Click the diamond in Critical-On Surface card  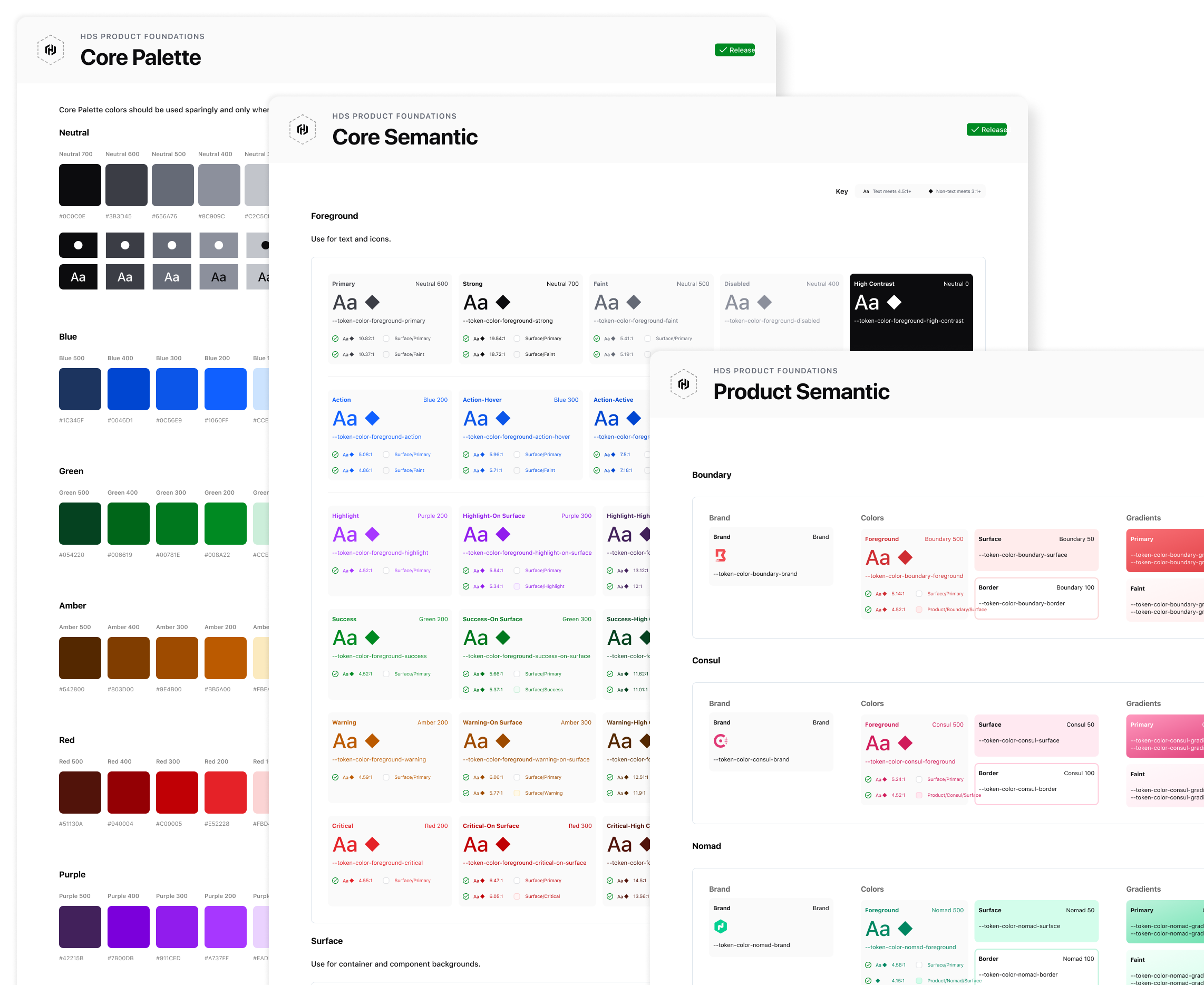click(503, 844)
